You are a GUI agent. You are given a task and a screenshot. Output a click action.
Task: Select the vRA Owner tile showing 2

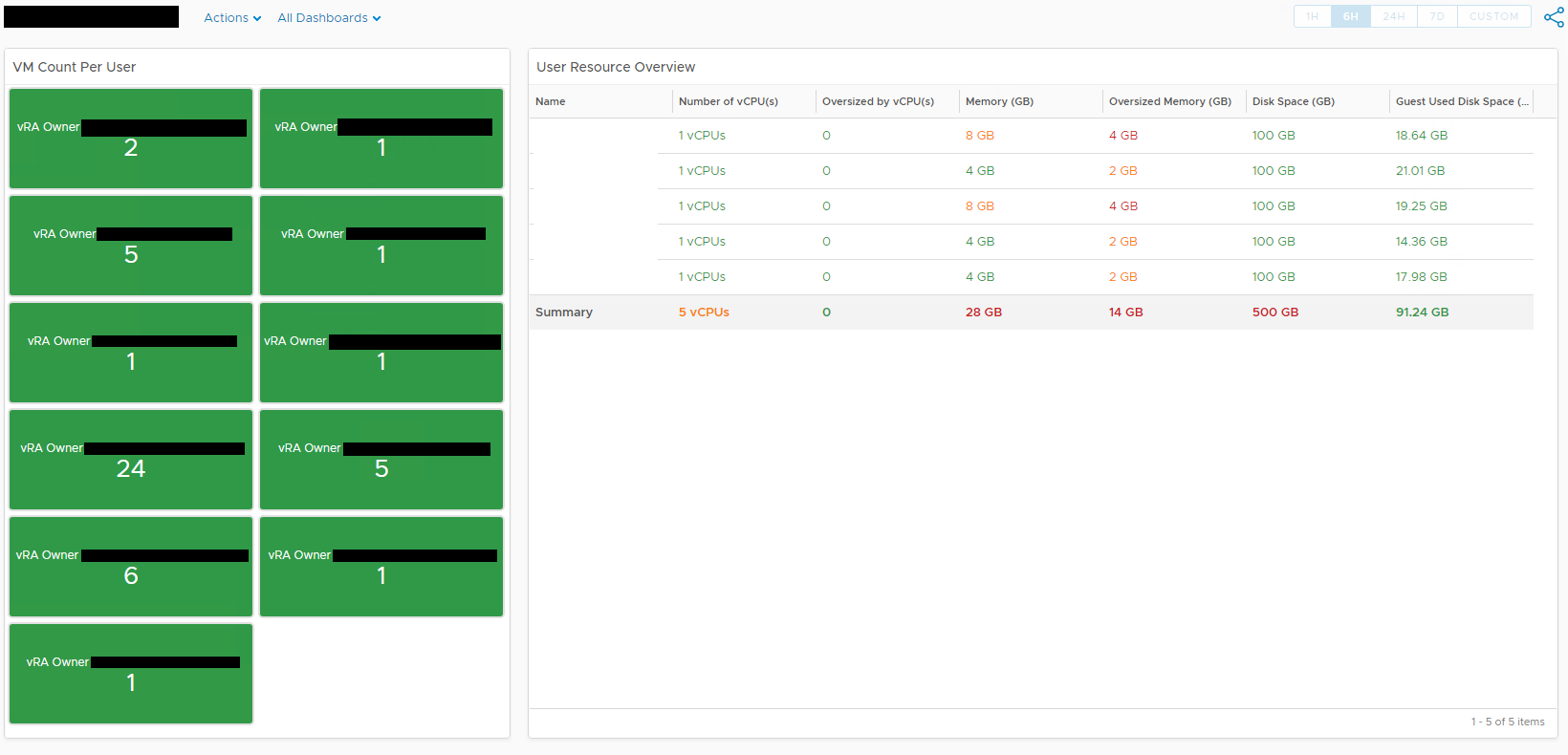131,139
